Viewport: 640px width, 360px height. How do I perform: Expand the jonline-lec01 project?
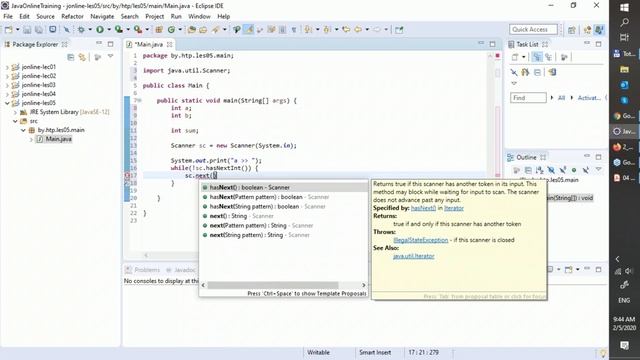tap(7, 67)
